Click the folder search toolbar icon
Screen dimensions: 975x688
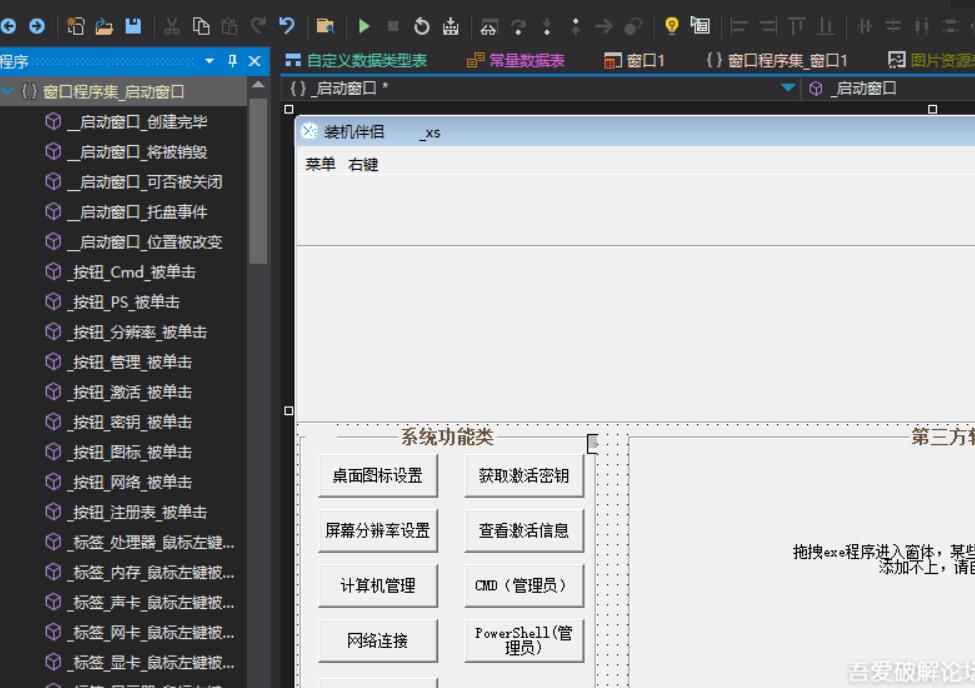[x=325, y=26]
